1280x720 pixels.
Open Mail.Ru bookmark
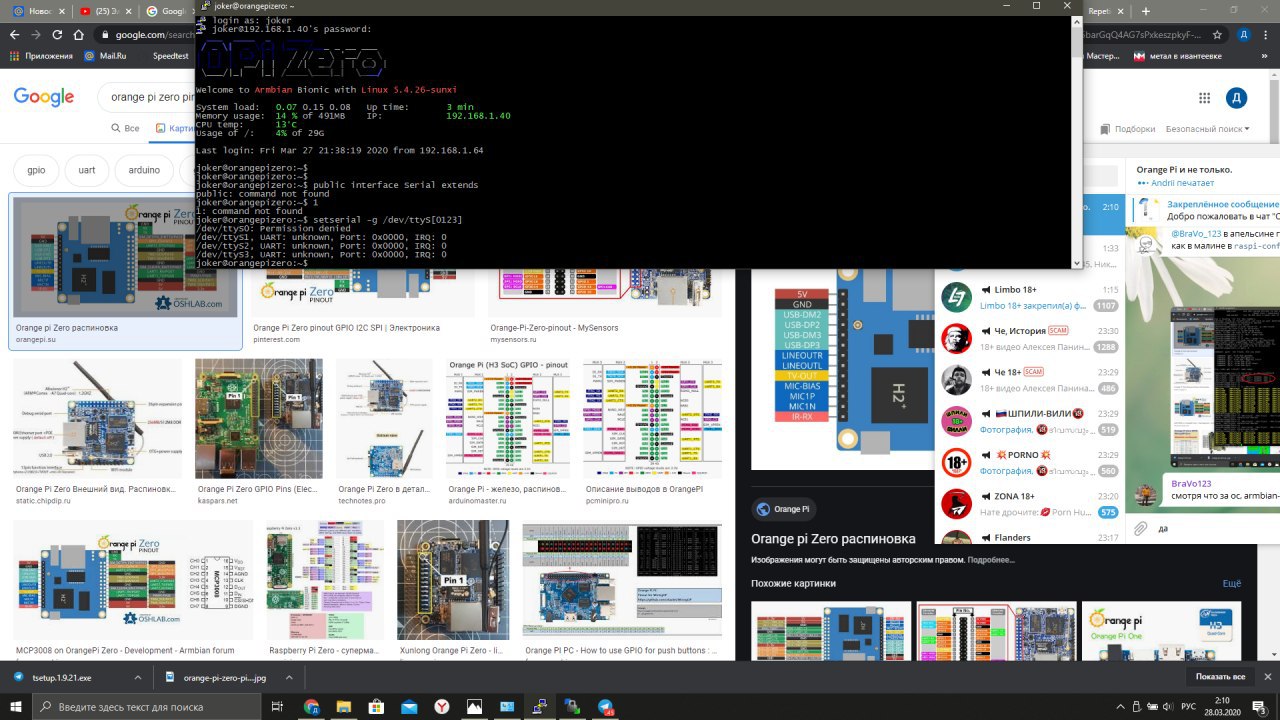click(x=105, y=56)
